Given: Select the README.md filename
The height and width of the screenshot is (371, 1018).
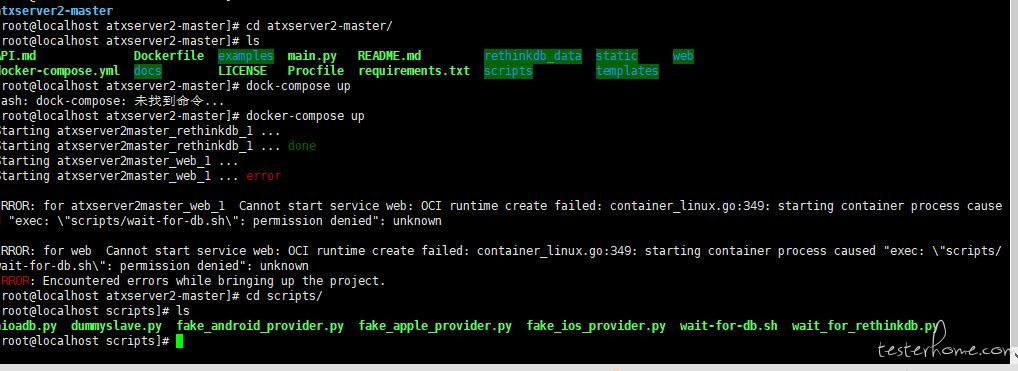Looking at the screenshot, I should point(389,56).
